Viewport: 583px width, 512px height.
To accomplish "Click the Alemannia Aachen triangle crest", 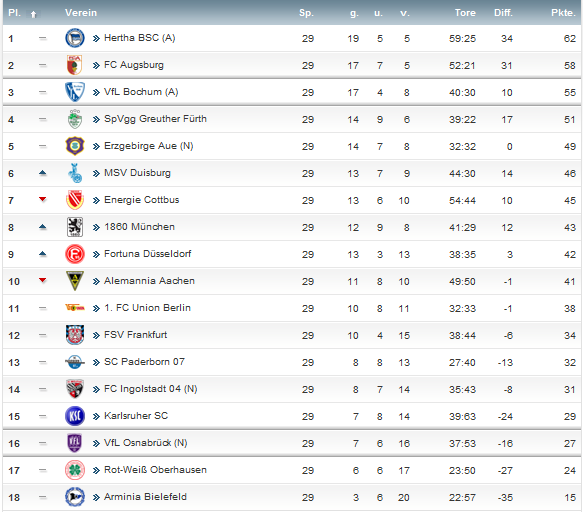I will tap(75, 281).
